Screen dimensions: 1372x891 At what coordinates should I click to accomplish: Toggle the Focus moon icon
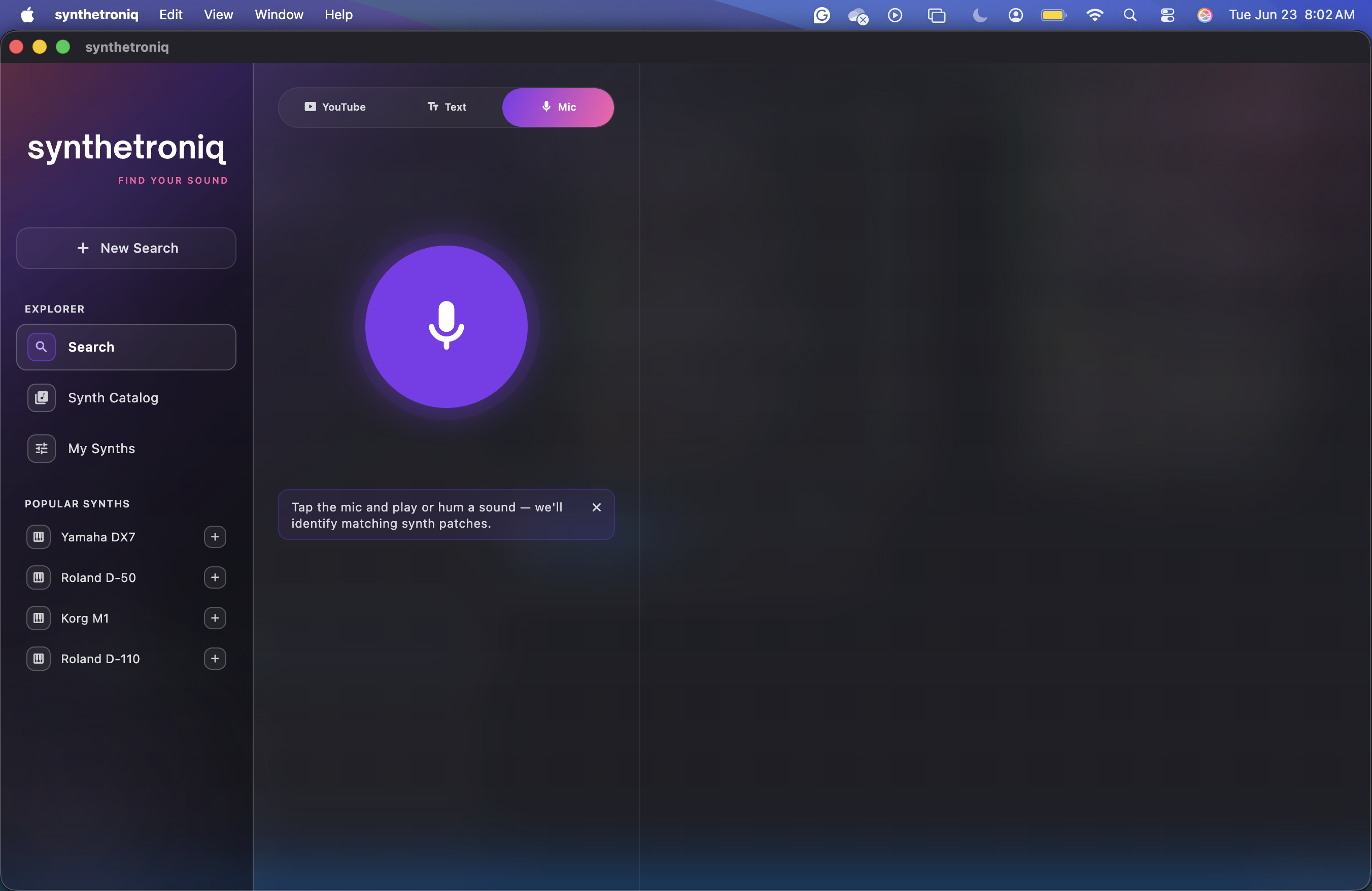(x=979, y=15)
